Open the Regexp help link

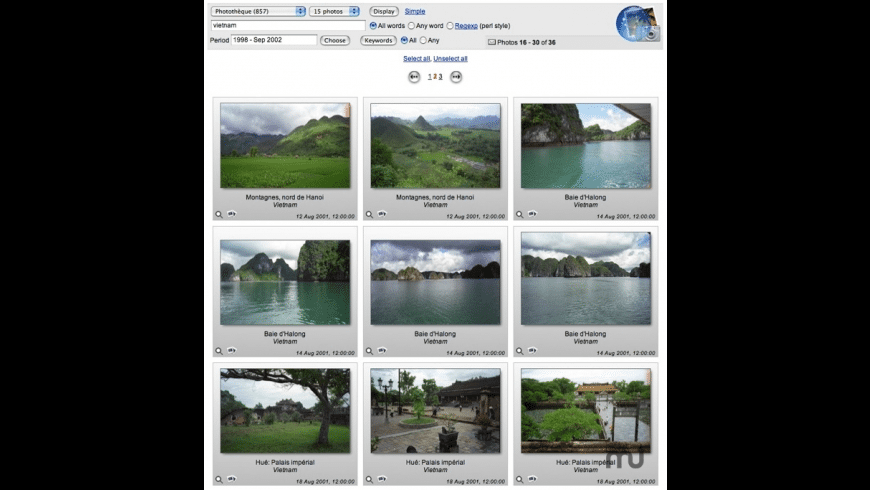[466, 26]
